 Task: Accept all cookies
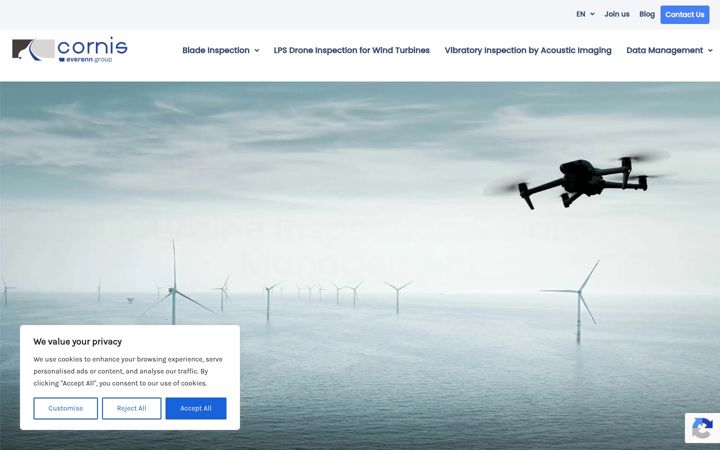coord(196,408)
